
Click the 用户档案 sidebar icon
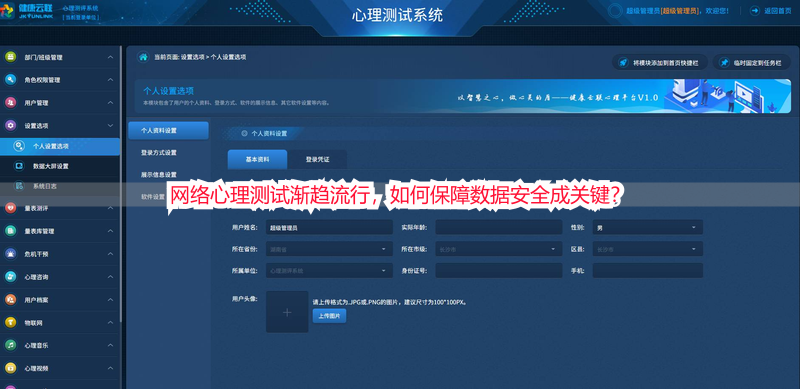[x=10, y=300]
